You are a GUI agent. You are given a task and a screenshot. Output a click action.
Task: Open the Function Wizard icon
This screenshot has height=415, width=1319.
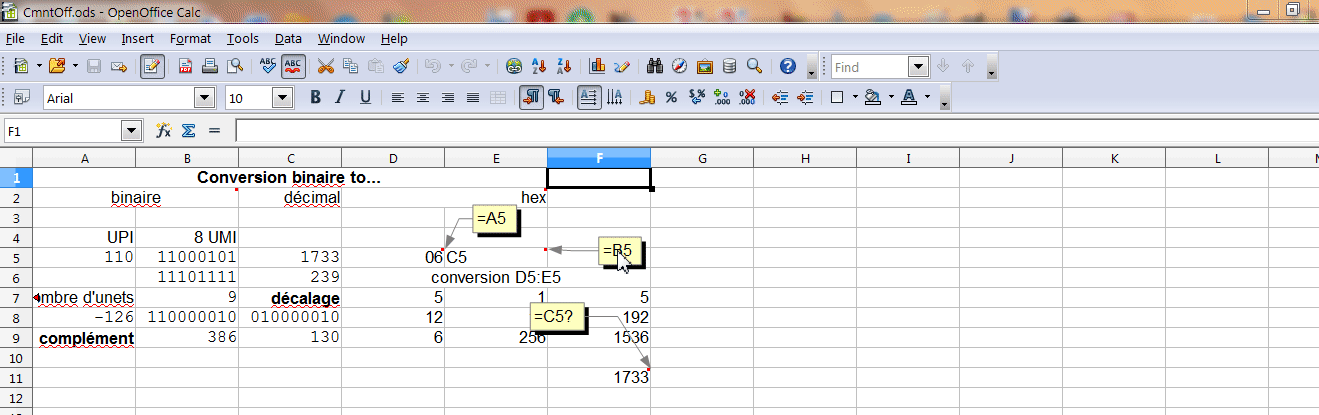(x=164, y=131)
